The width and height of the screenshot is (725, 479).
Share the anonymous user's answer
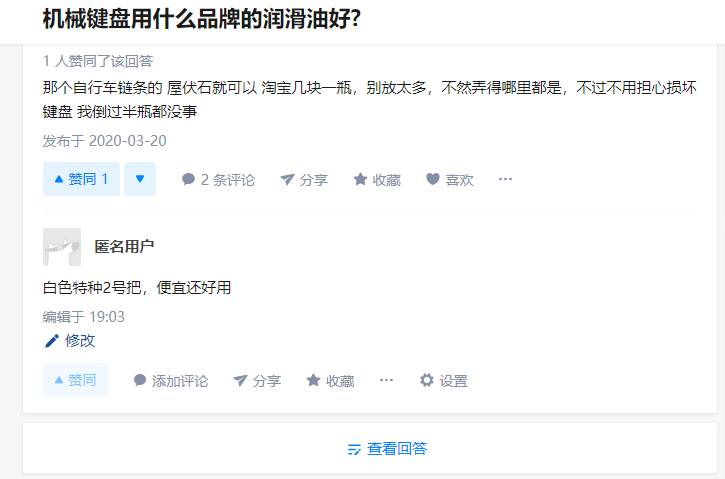[x=257, y=381]
